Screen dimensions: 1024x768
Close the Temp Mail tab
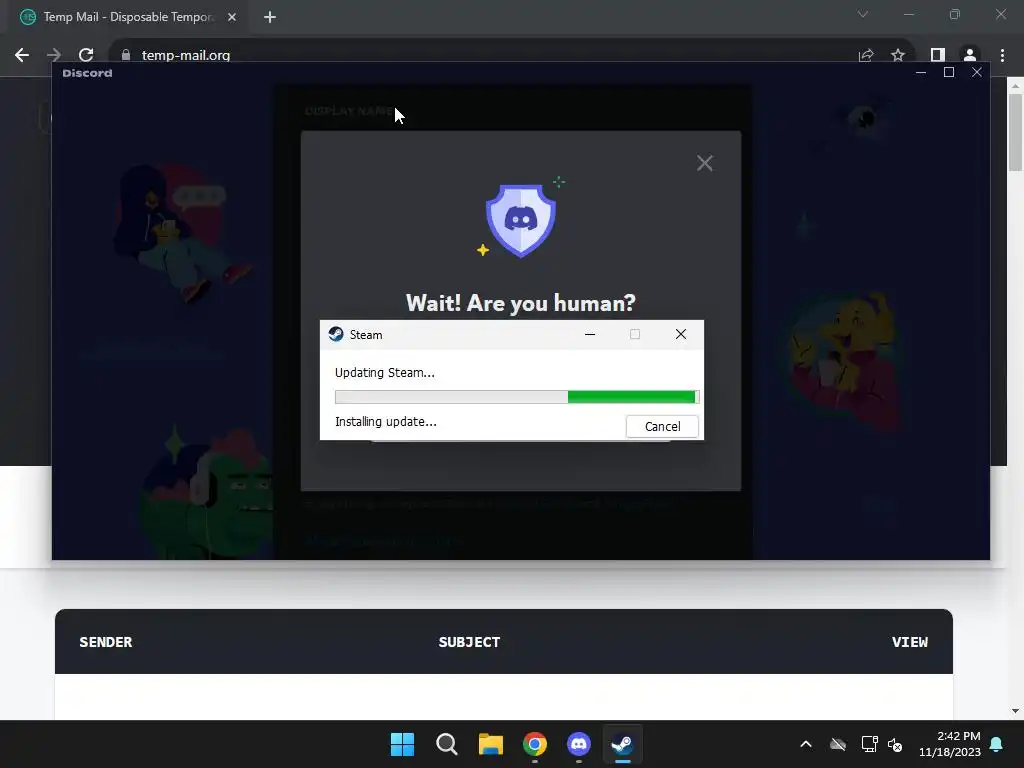click(232, 17)
